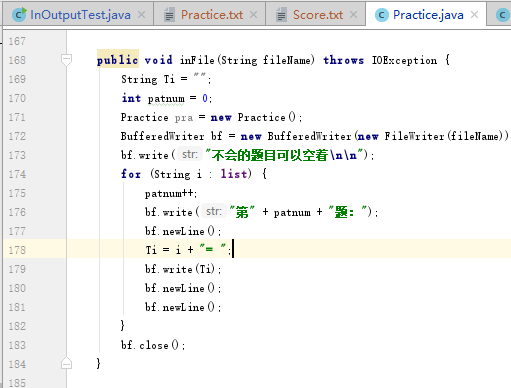Screen dimensions: 511x388
Task: Click the str: parameter hint on line 173
Action: 190,154
